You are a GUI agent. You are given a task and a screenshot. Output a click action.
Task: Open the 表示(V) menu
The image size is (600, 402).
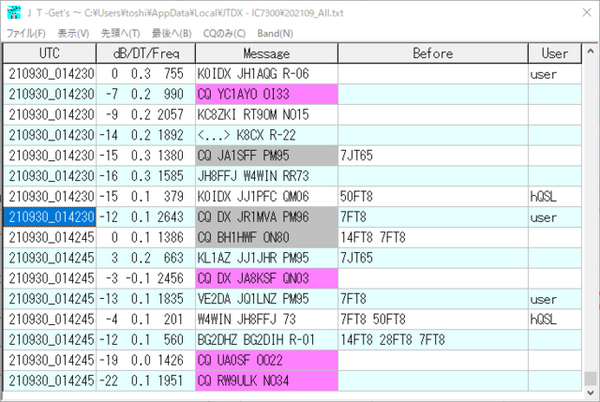tap(73, 34)
